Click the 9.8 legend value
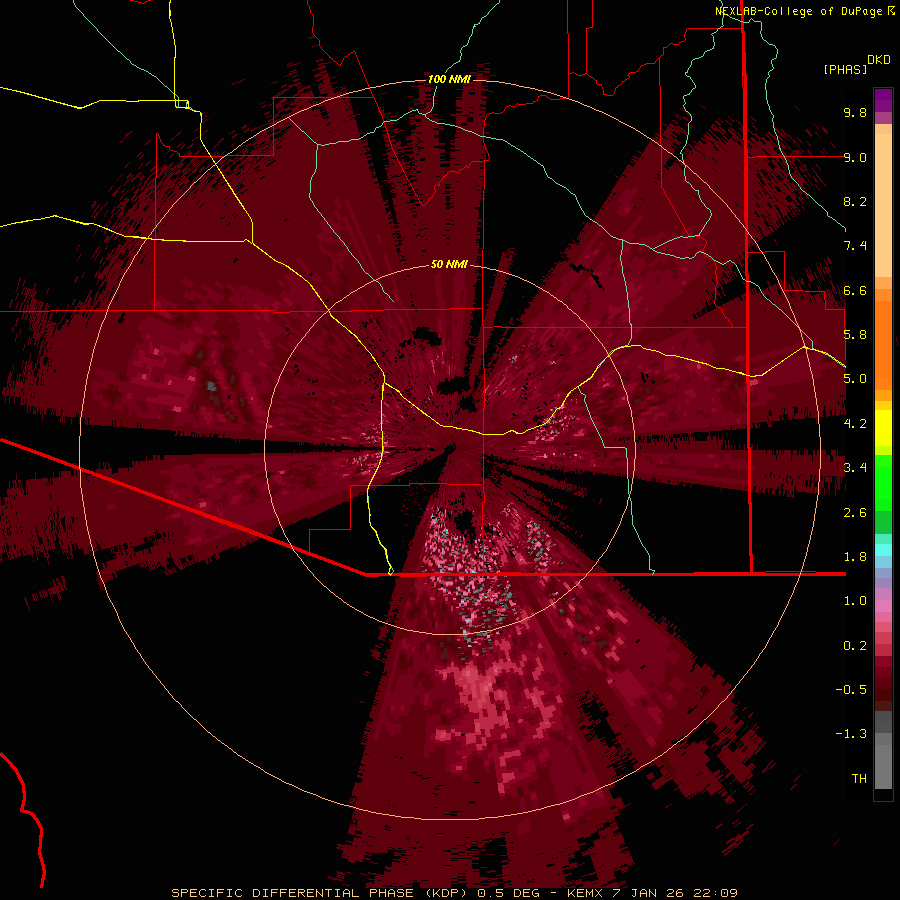 [x=855, y=112]
